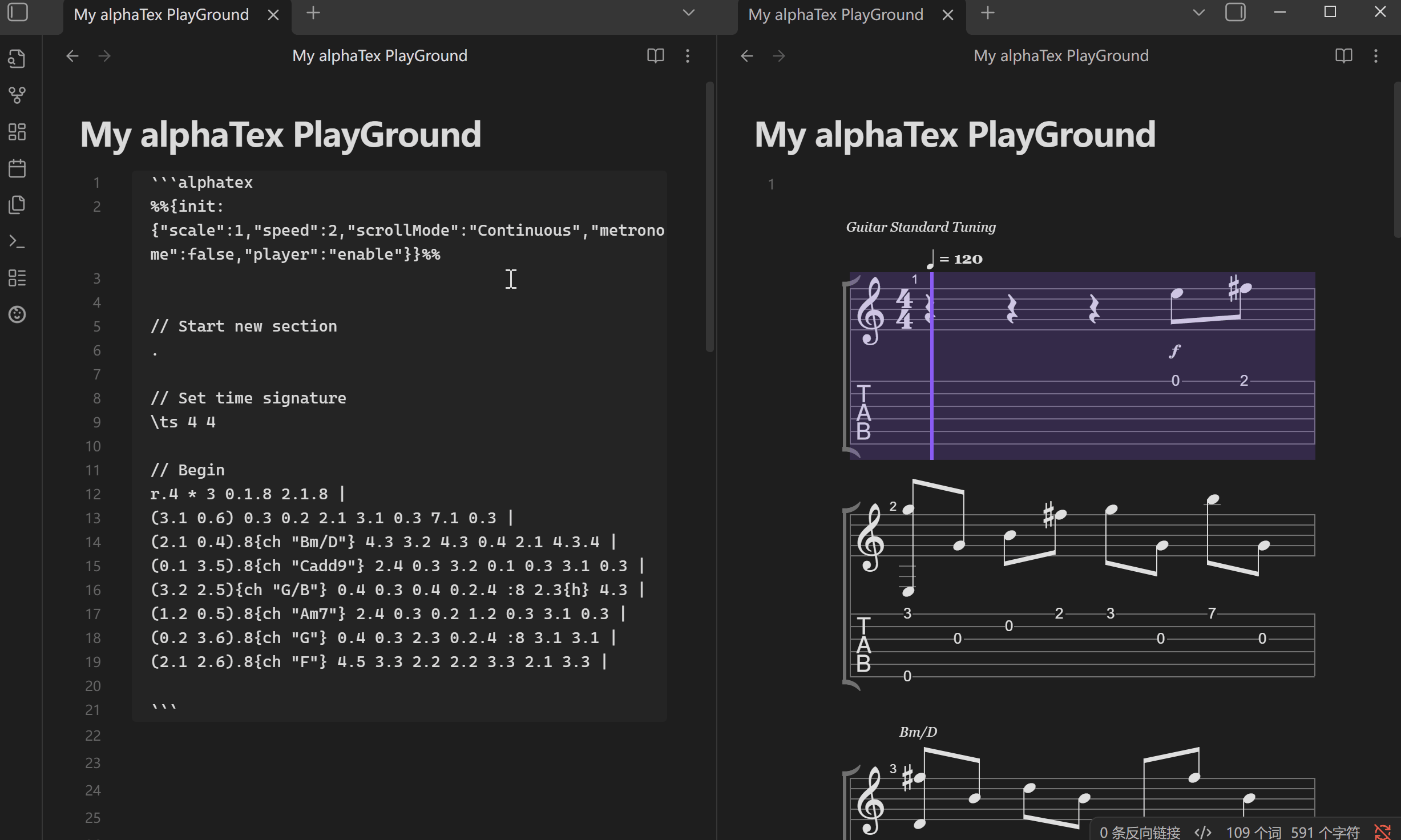Toggle reading view in right pane

point(1344,56)
